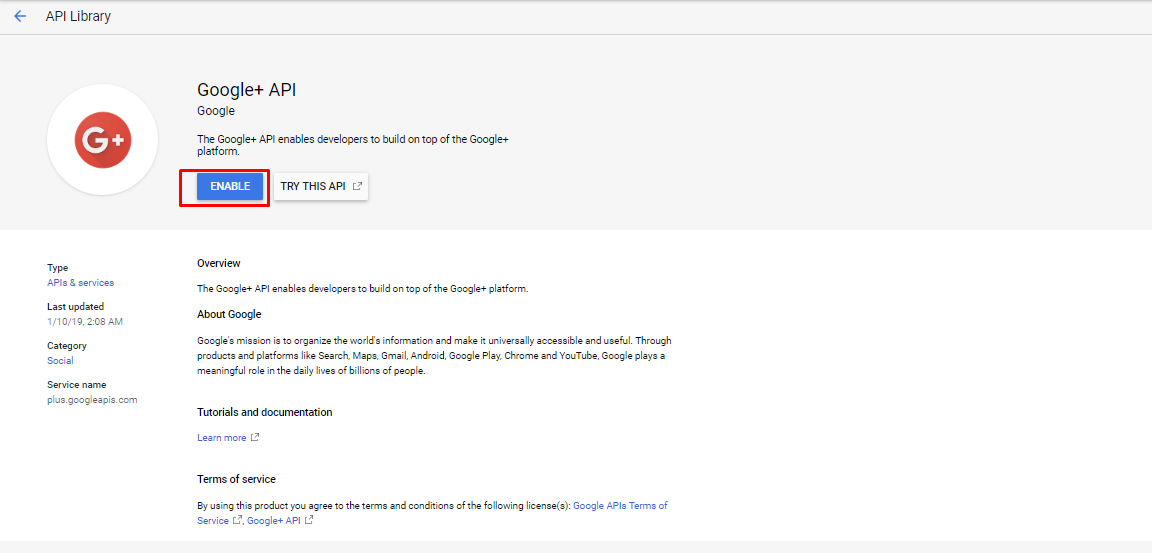Screen dimensions: 1152x553
Task: Open the APIs & services type link
Action: tap(81, 283)
